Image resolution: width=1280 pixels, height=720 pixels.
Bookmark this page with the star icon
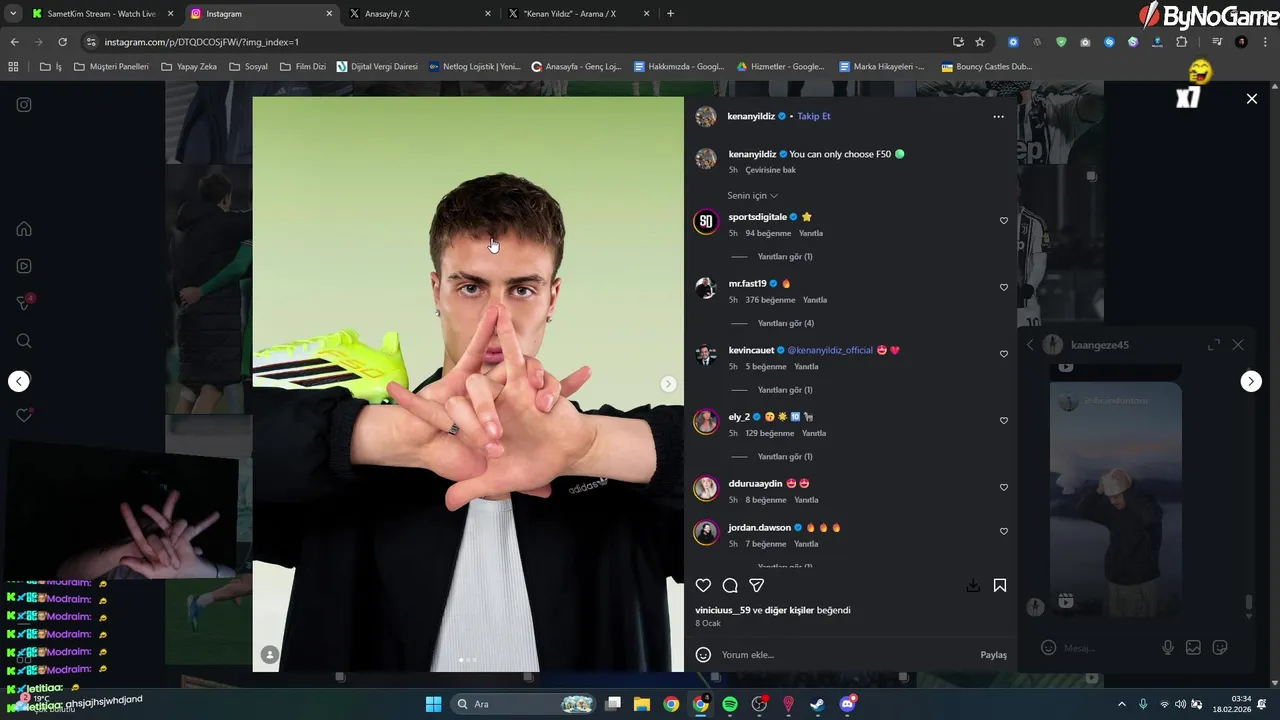pyautogui.click(x=980, y=42)
